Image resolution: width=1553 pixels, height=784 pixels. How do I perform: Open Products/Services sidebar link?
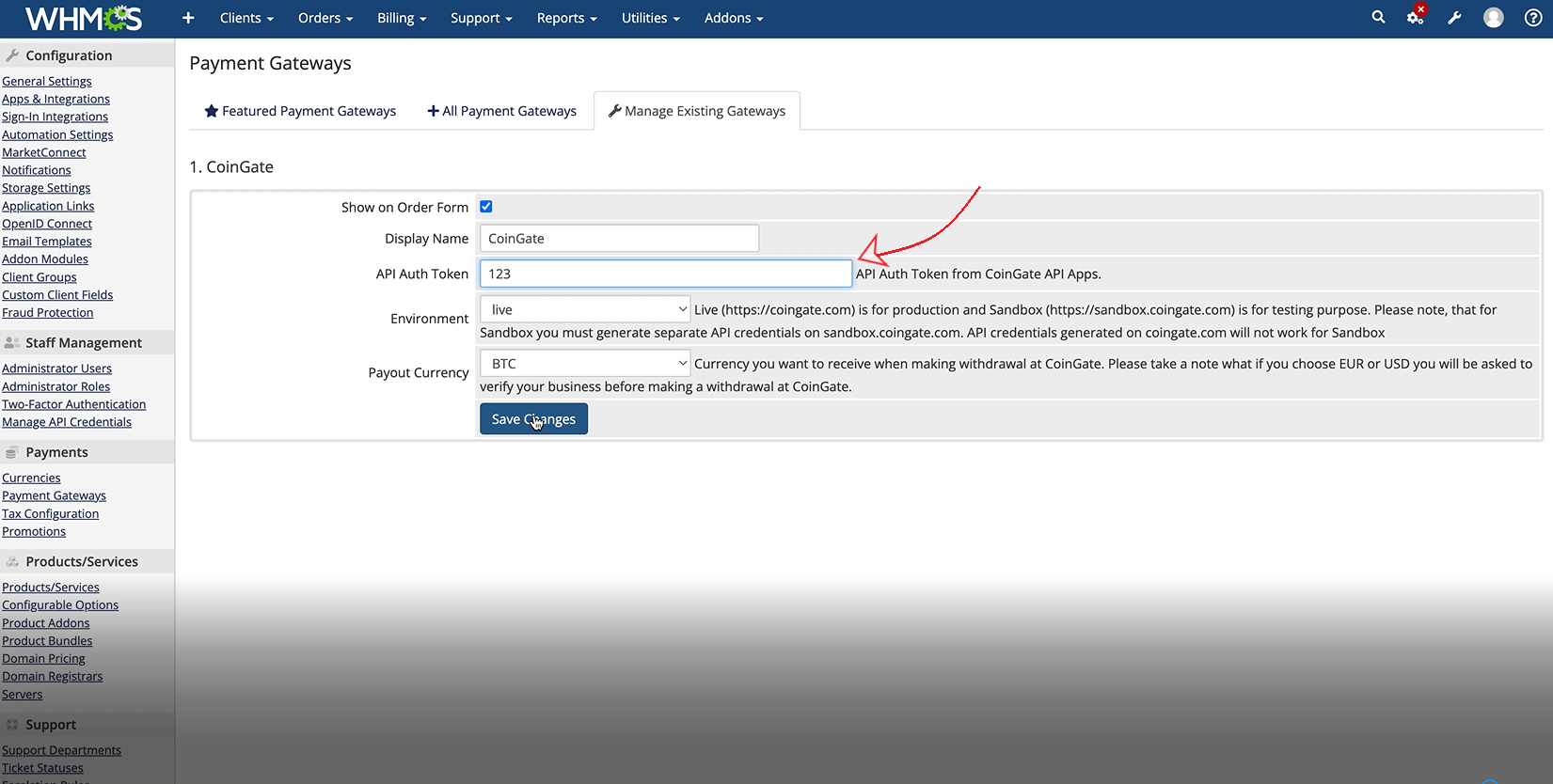point(51,588)
